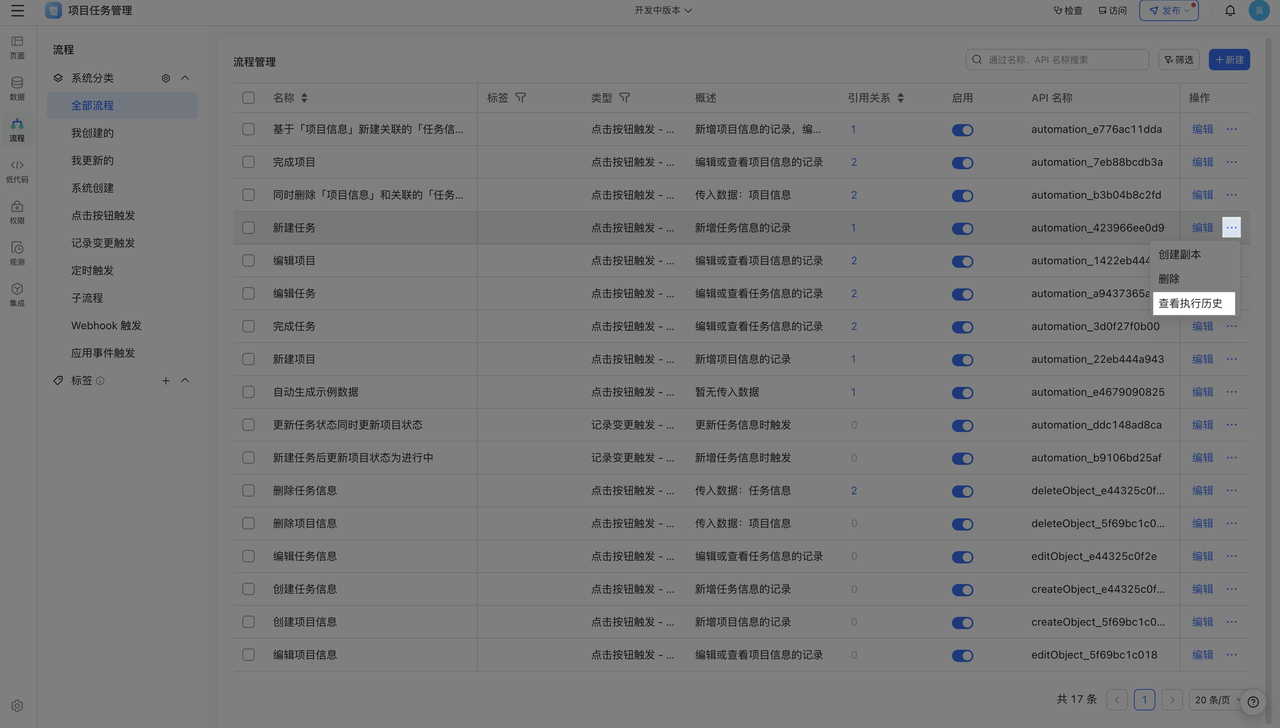Open the hamburger menu at top left
This screenshot has height=728, width=1280.
point(17,11)
